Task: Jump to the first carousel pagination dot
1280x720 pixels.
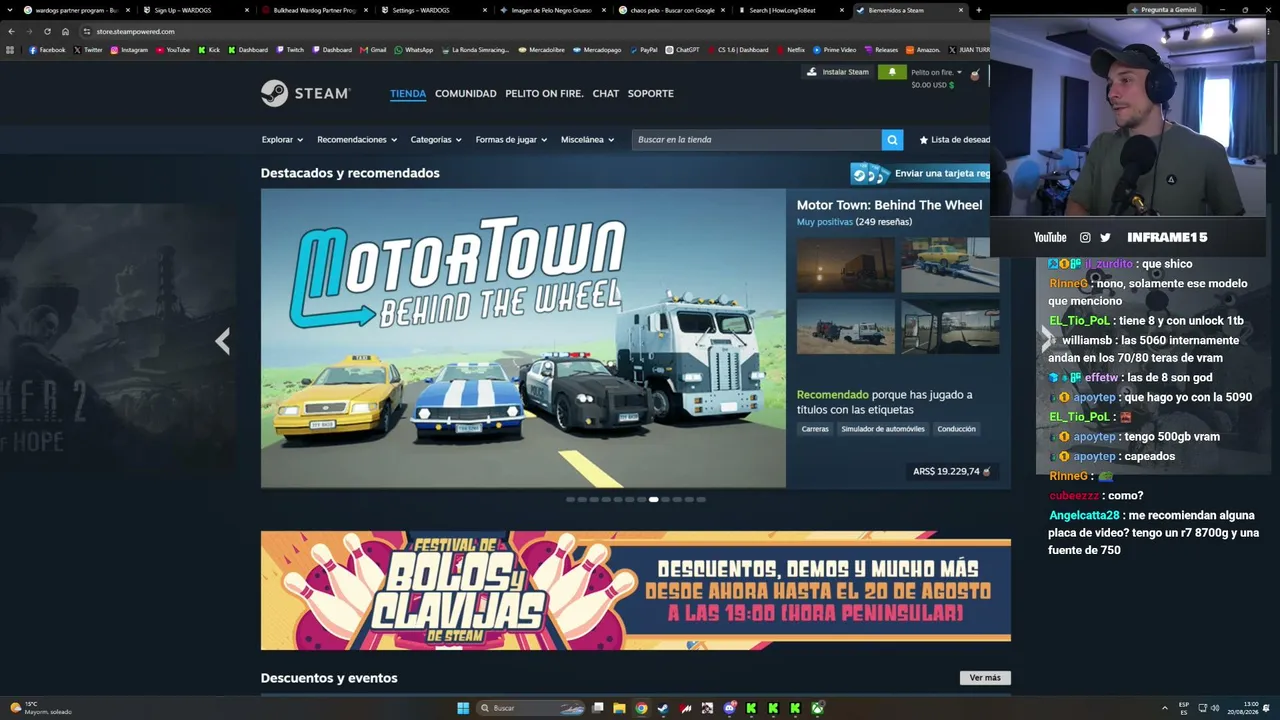Action: tap(570, 499)
